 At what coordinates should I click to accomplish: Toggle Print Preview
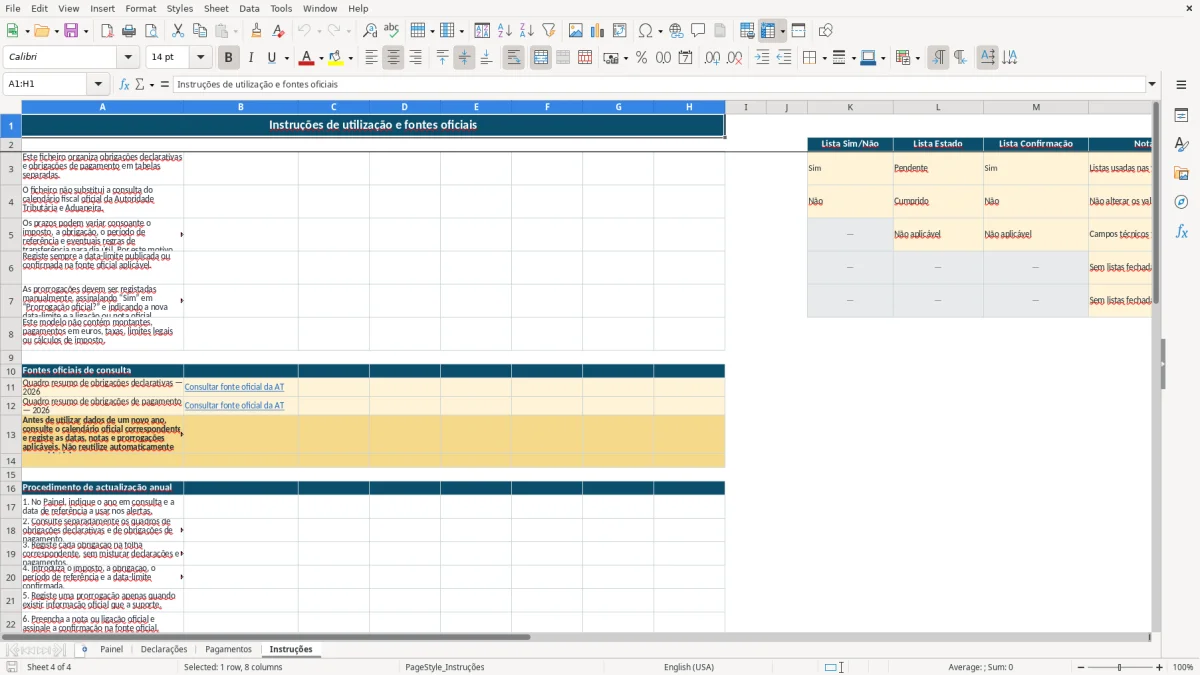[151, 31]
